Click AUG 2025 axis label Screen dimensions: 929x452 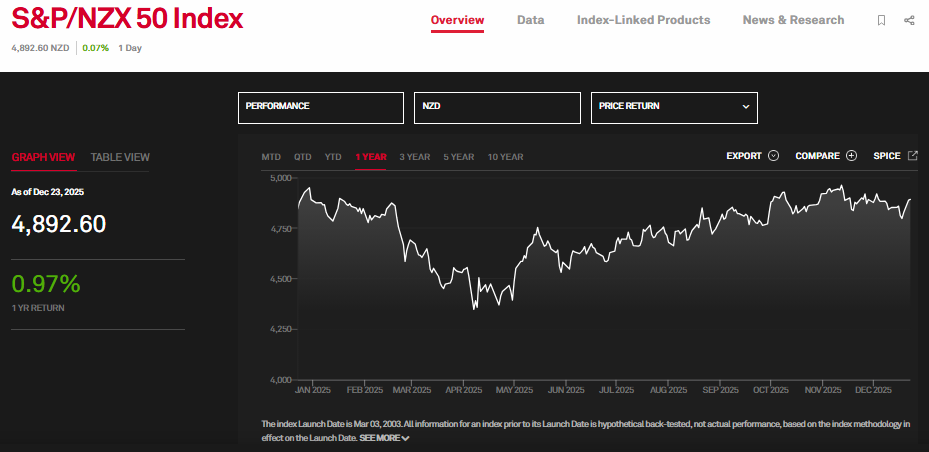668,390
